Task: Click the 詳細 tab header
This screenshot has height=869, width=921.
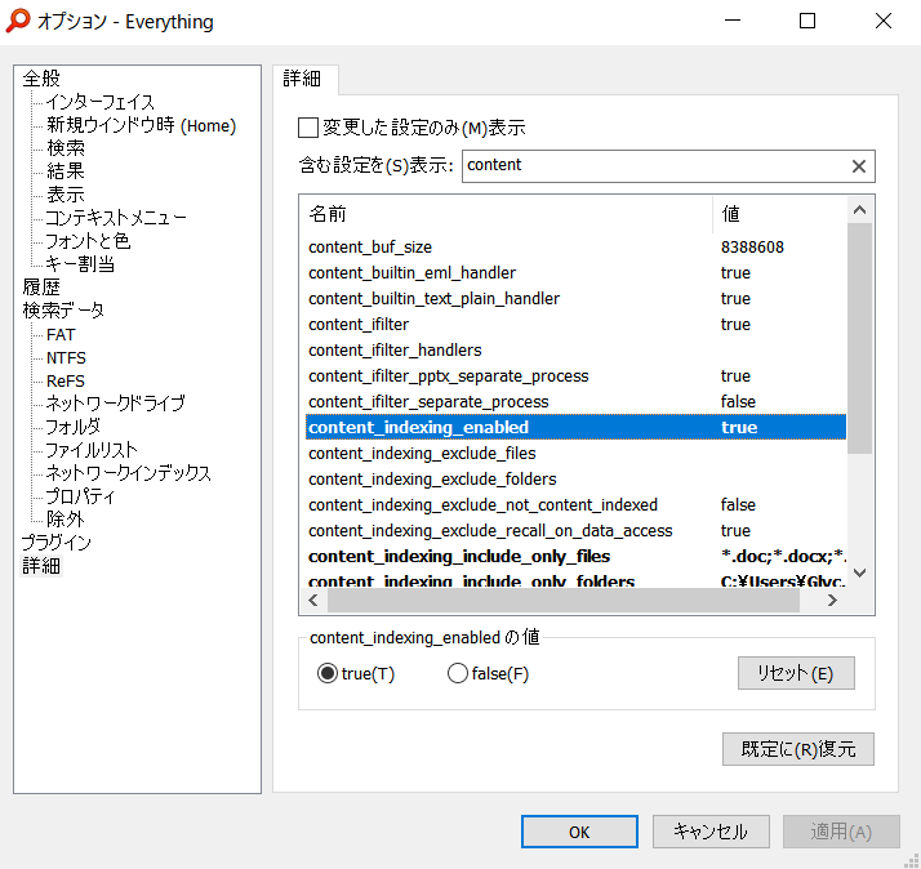Action: (x=304, y=79)
